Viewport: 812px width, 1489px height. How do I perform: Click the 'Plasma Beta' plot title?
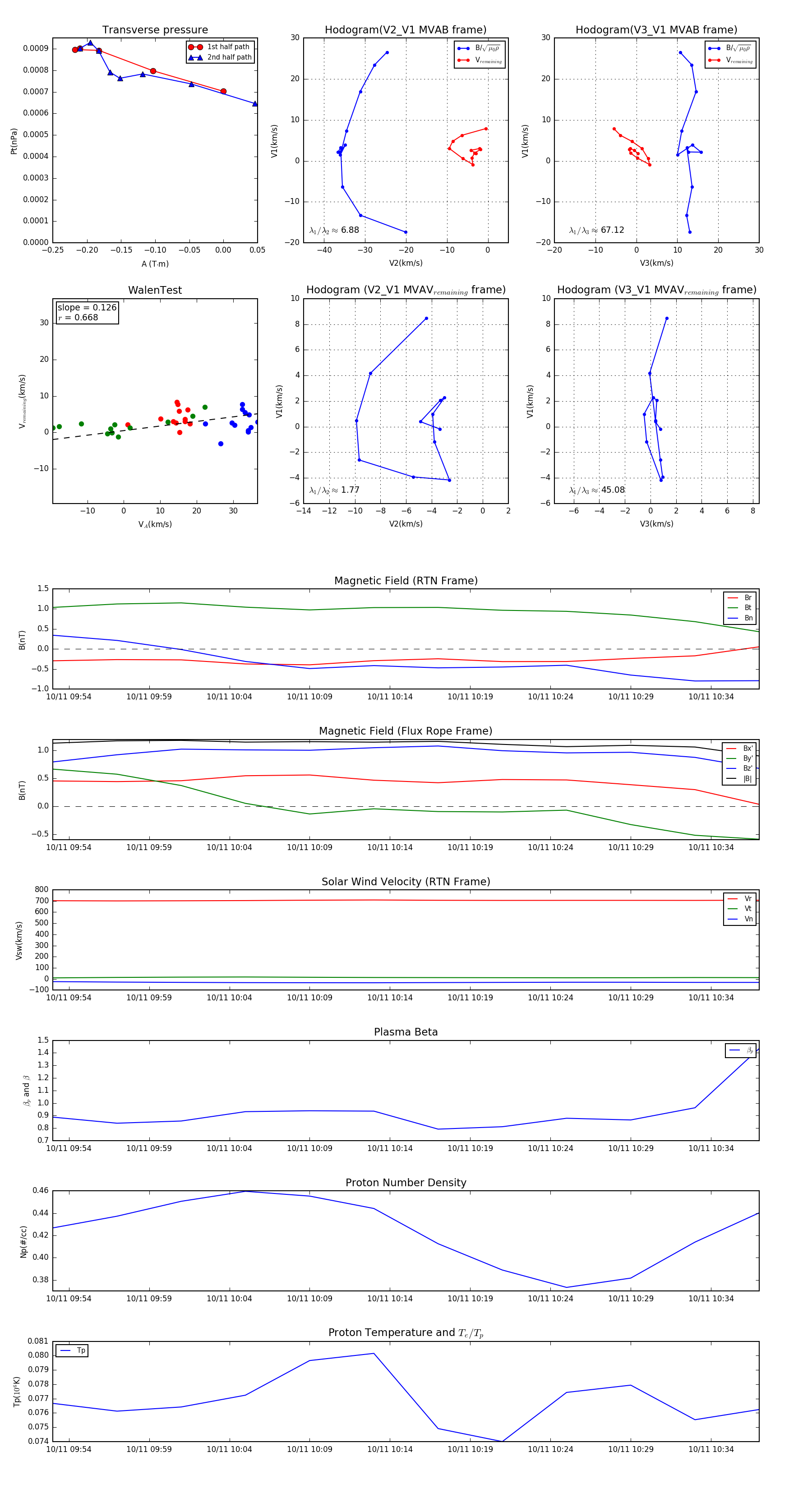pos(406,1032)
